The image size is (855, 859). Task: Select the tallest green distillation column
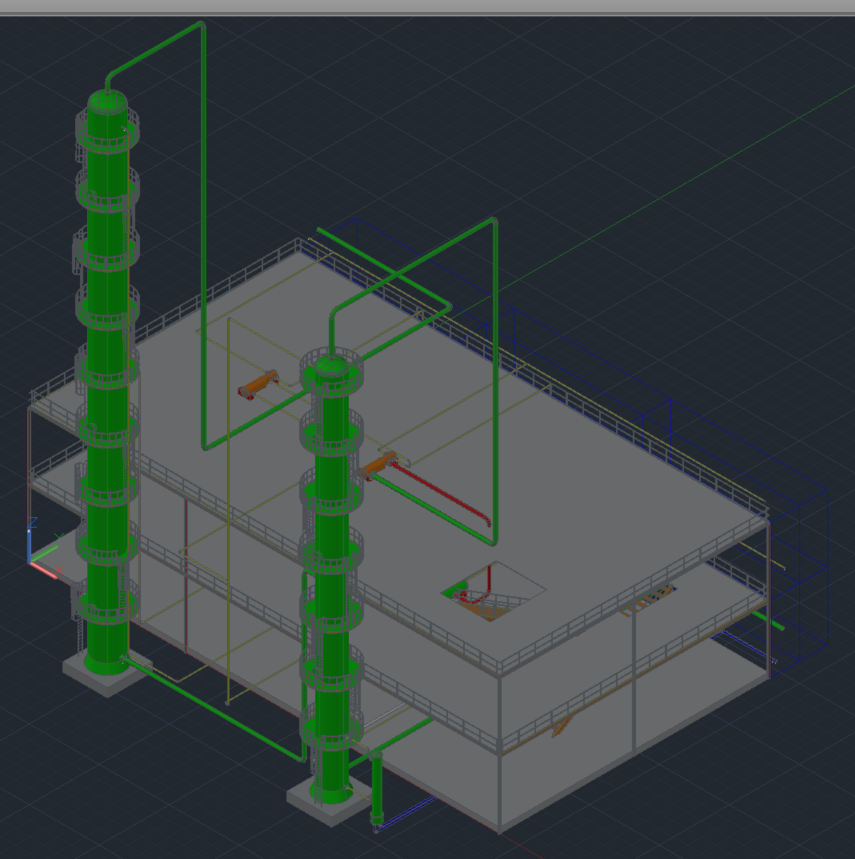point(108,383)
